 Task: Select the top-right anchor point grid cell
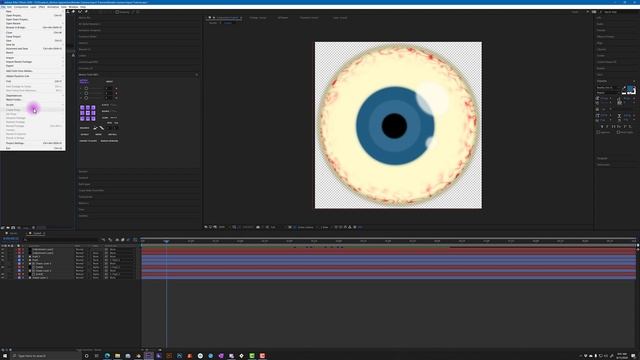coord(93,108)
